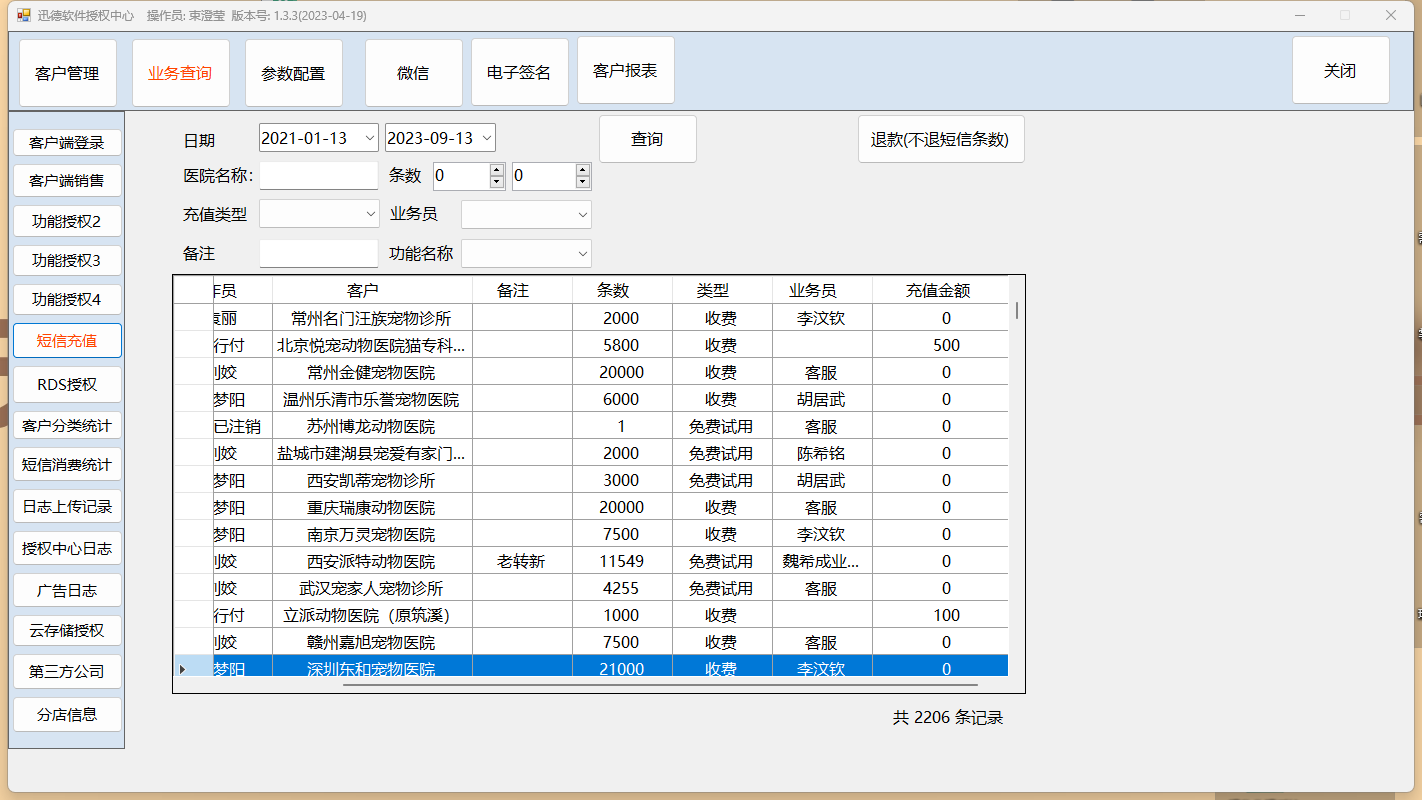Select the 西安派特动物医院 row
Viewport: 1422px width, 800px height.
click(371, 561)
